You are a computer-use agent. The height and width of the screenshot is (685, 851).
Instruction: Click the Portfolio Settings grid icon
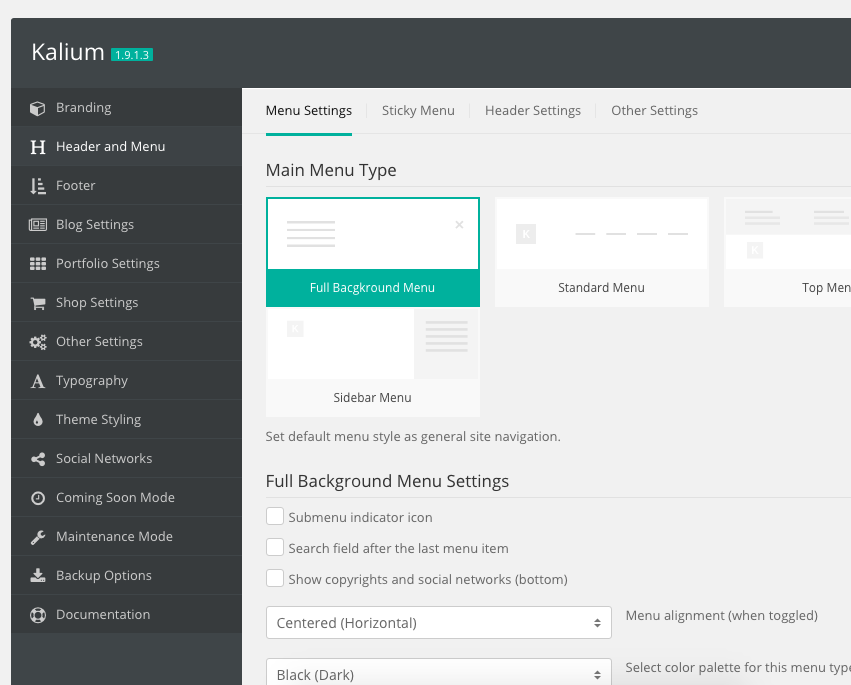pyautogui.click(x=38, y=264)
